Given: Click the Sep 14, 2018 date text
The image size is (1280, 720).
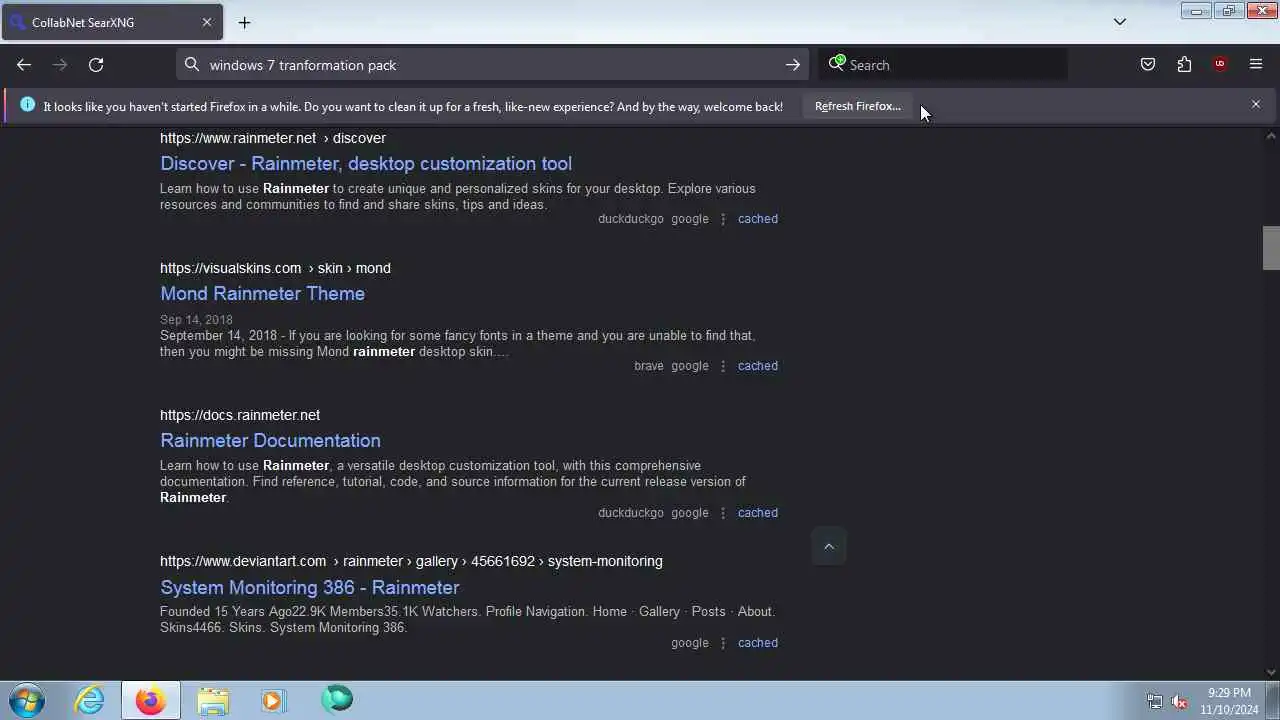Looking at the screenshot, I should coord(196,320).
